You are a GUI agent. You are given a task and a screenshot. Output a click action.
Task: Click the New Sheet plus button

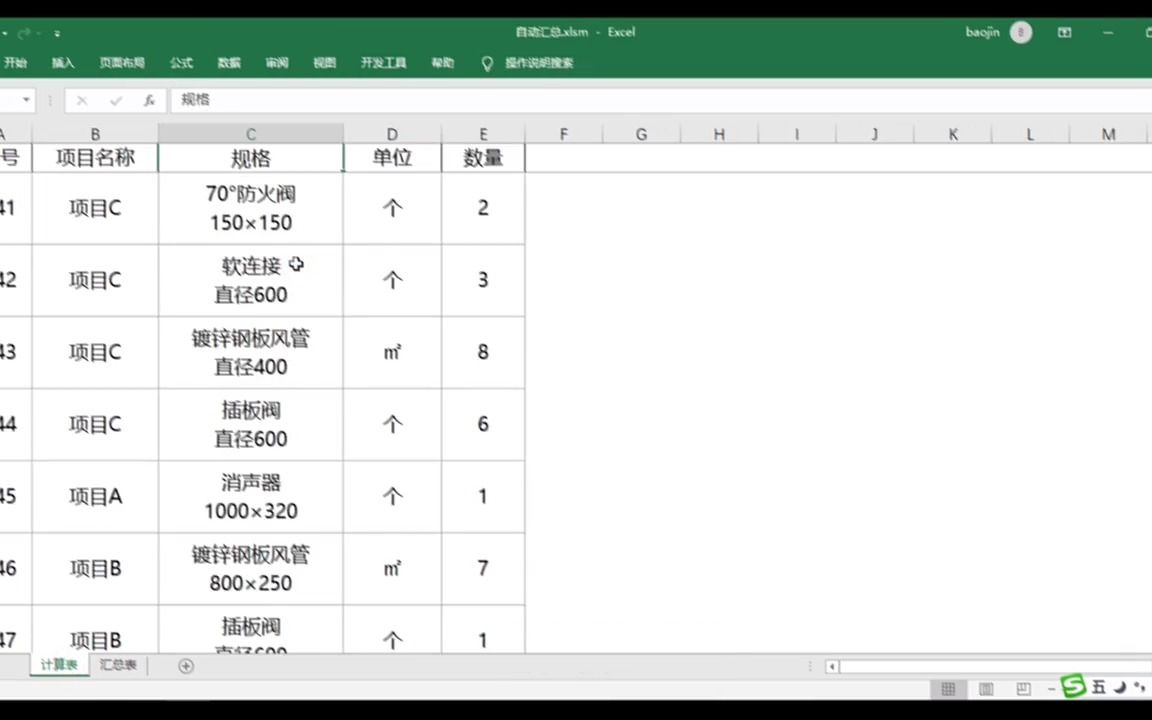[x=186, y=665]
